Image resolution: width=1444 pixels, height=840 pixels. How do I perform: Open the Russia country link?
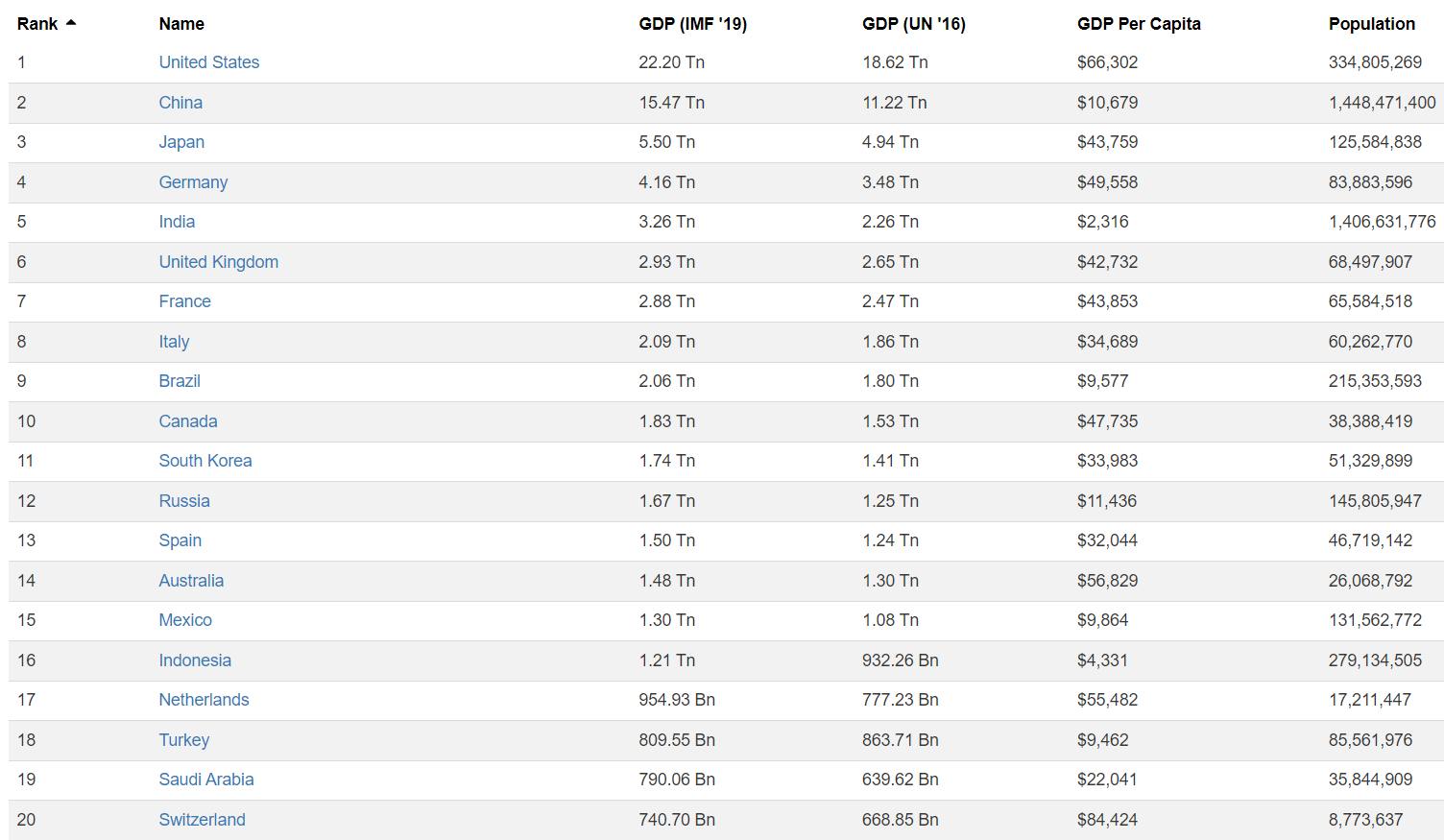(184, 501)
